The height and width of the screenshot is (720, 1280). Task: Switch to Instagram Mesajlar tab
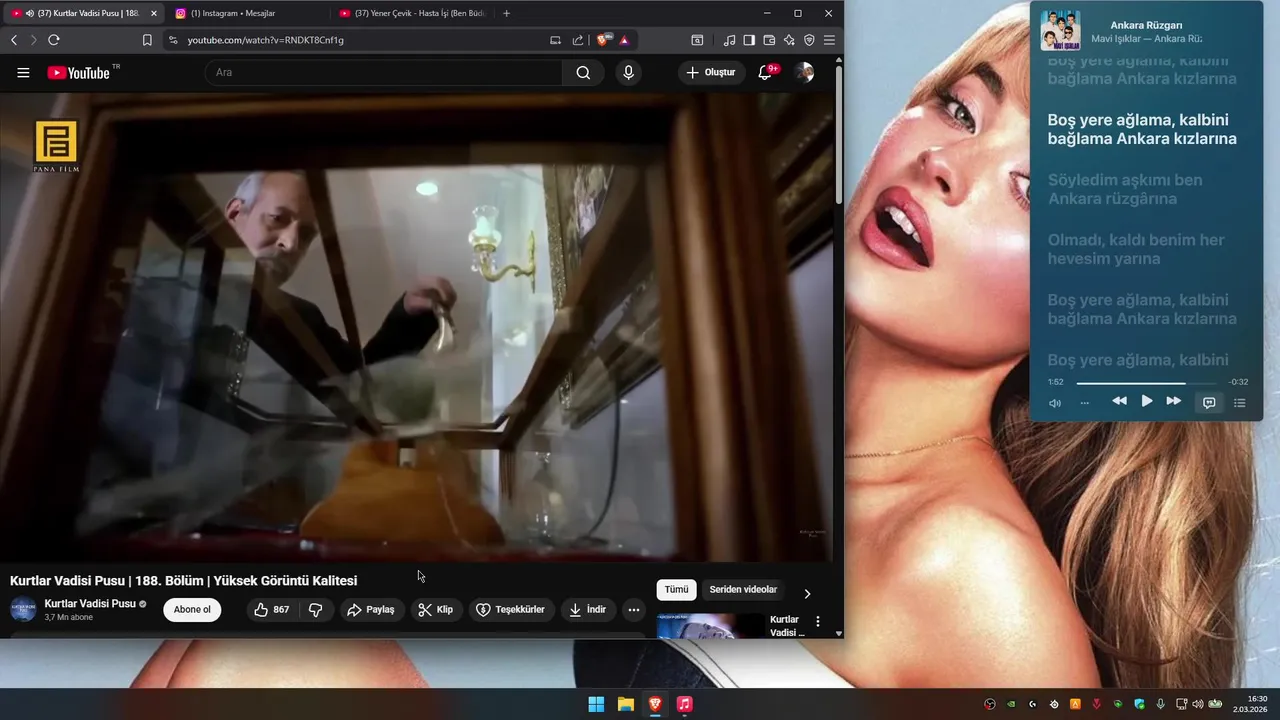[247, 13]
